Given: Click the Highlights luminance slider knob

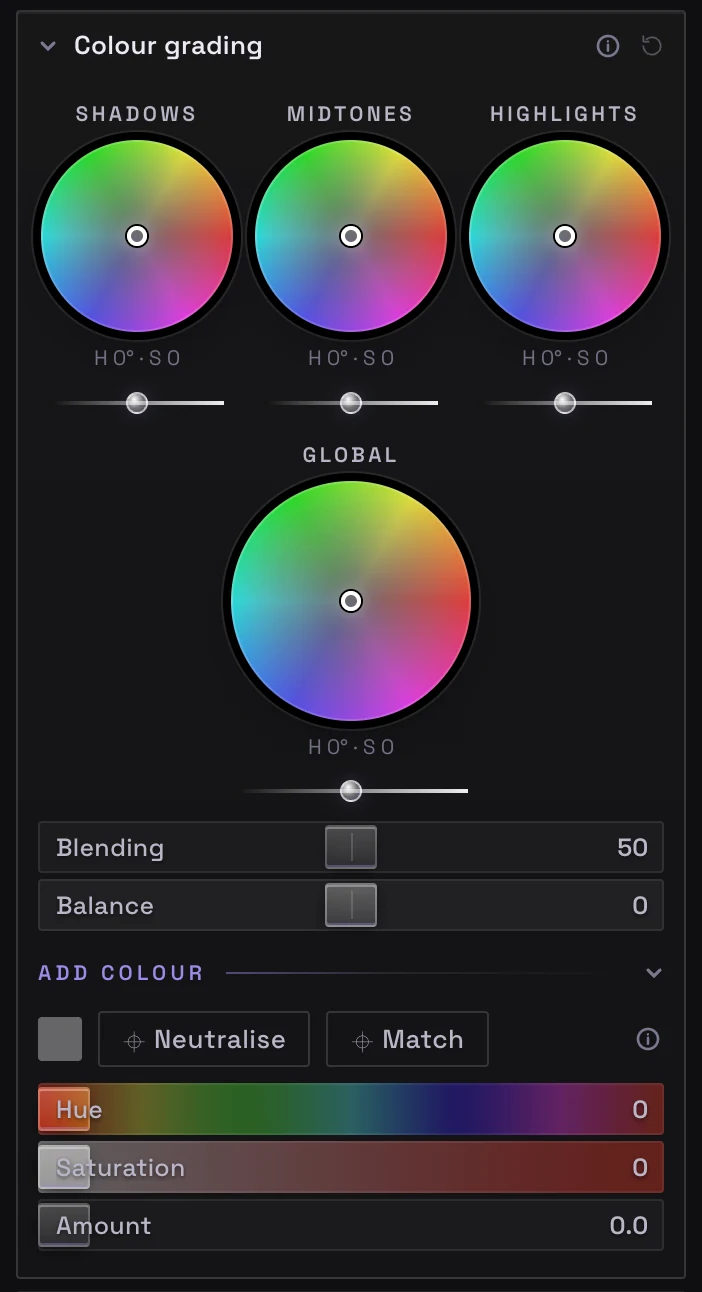Looking at the screenshot, I should click(565, 403).
